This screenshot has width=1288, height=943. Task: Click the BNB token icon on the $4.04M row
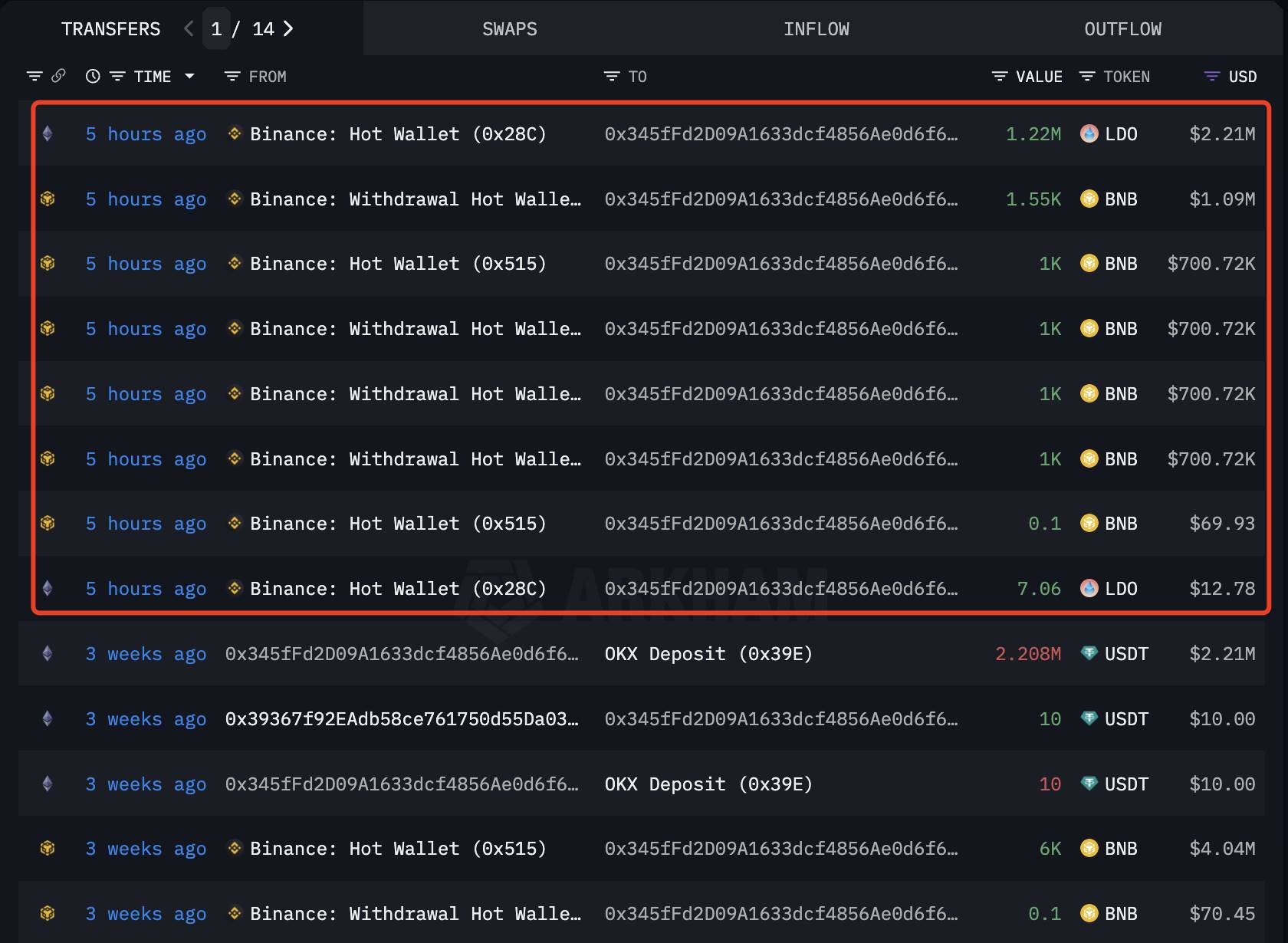pos(1089,849)
